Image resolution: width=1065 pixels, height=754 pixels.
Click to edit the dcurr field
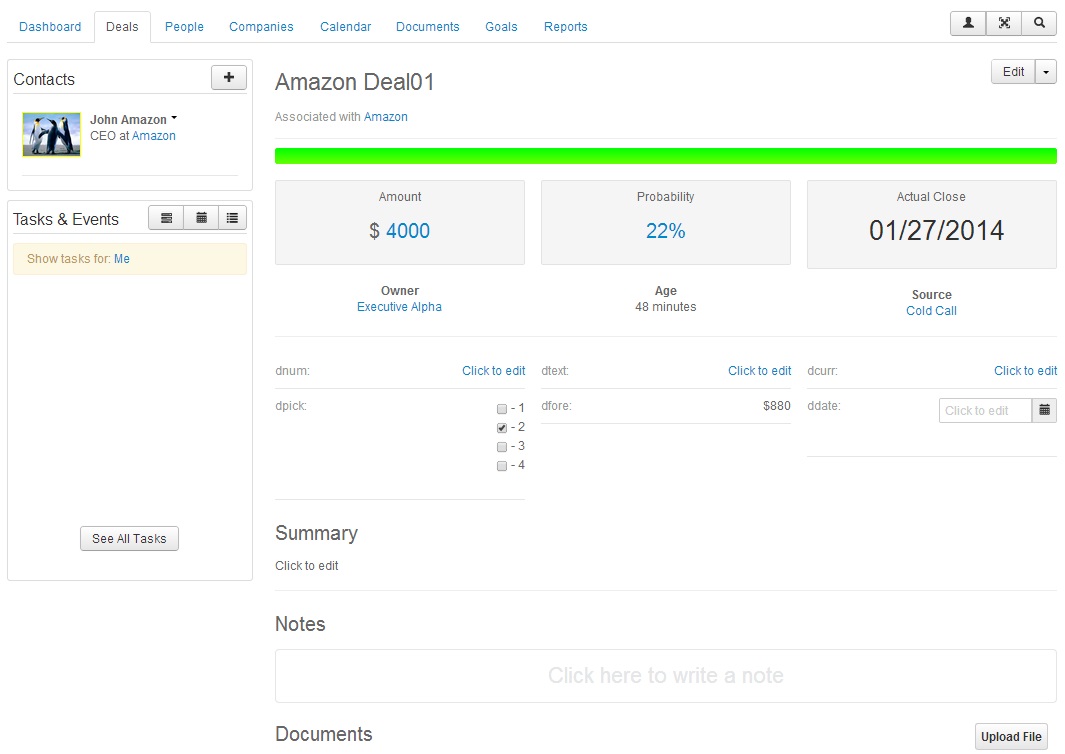(1026, 371)
